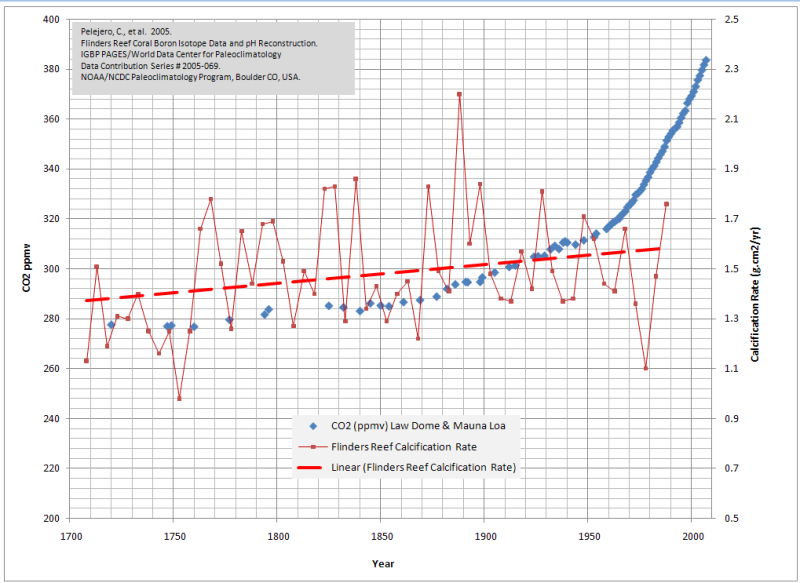
Task: Click the red dashed Linear legend marker
Action: point(314,466)
